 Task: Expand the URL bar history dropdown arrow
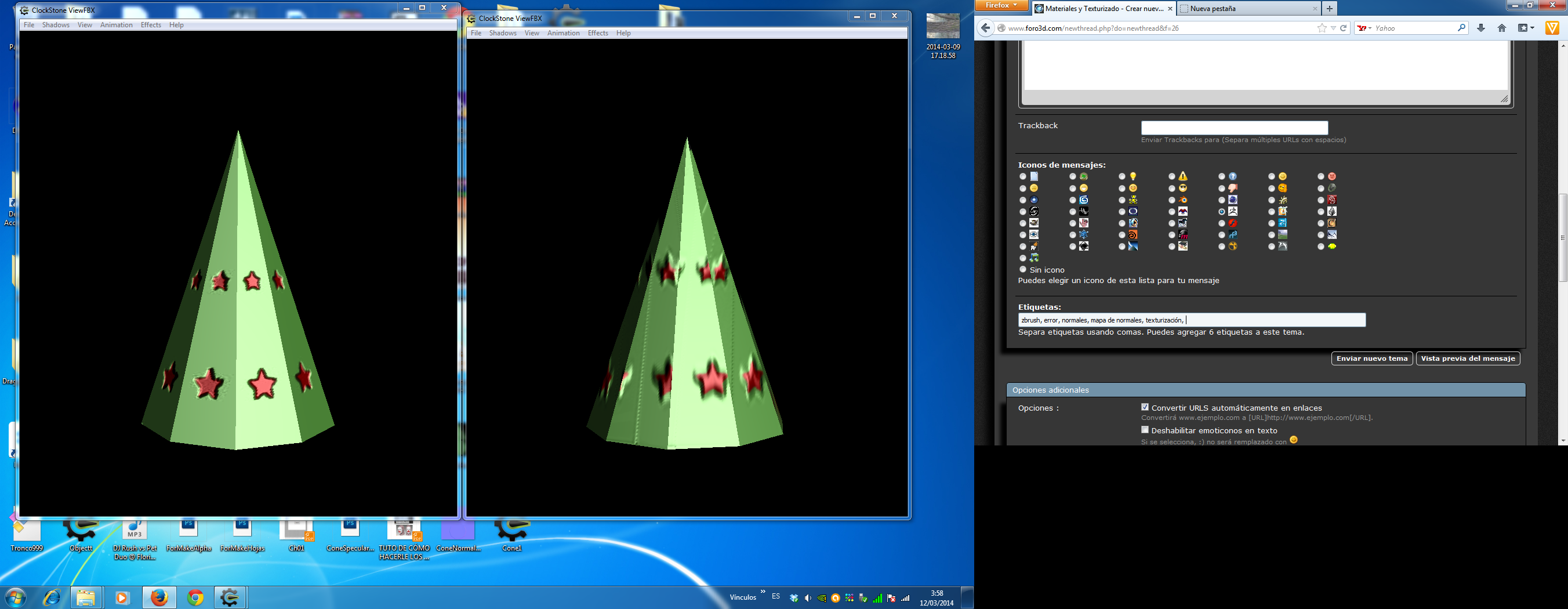(x=1333, y=28)
